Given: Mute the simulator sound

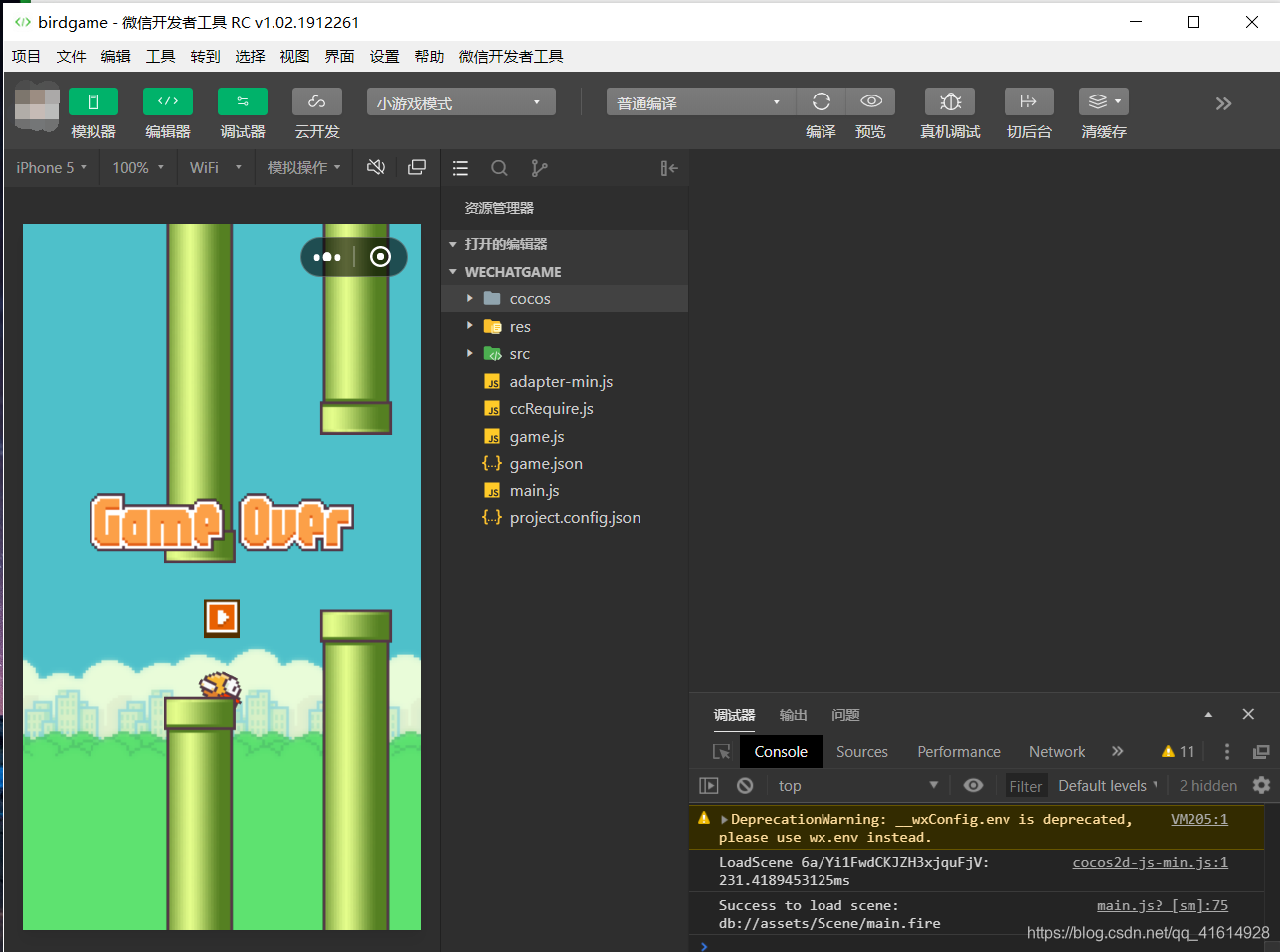Looking at the screenshot, I should (x=376, y=167).
